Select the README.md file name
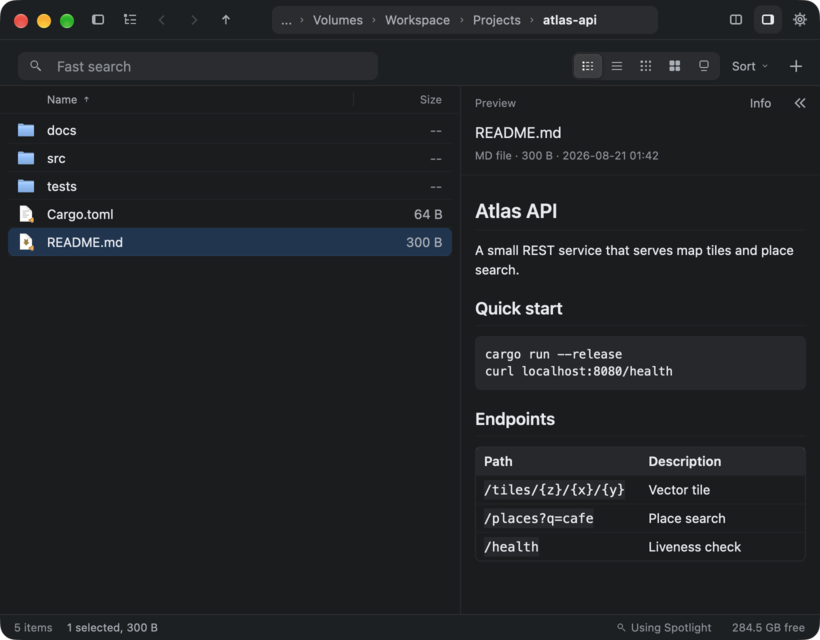This screenshot has width=820, height=640. 85,243
